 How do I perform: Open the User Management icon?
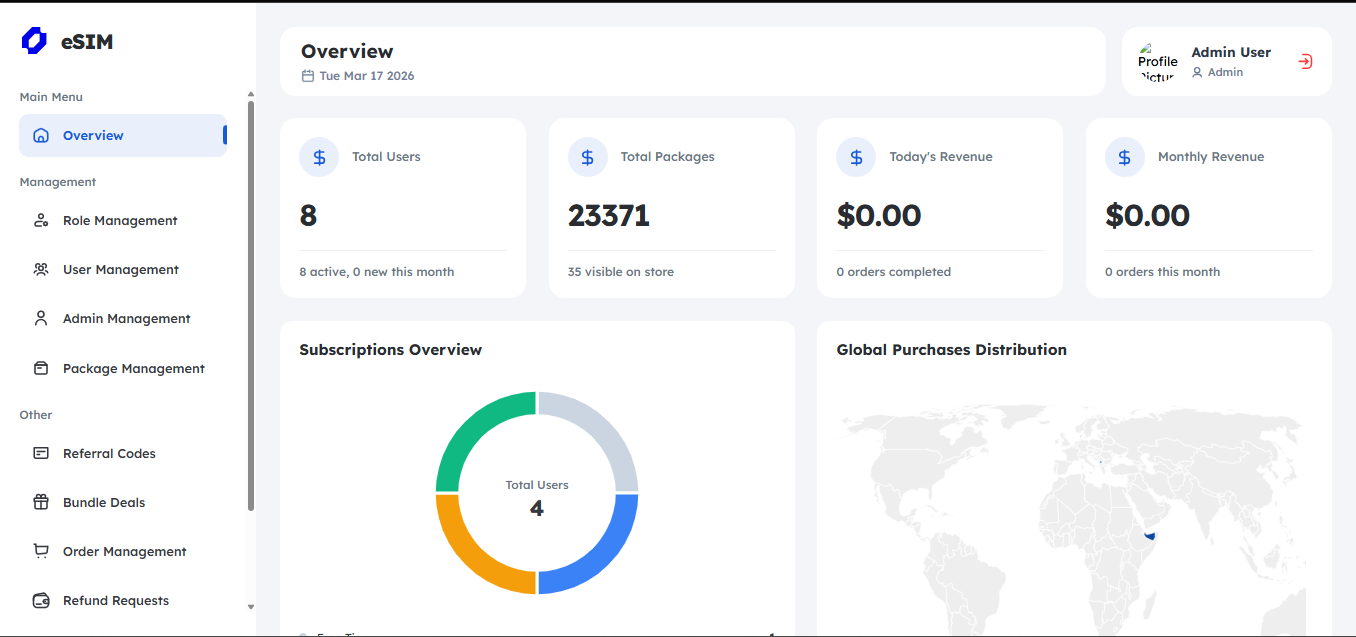click(41, 269)
